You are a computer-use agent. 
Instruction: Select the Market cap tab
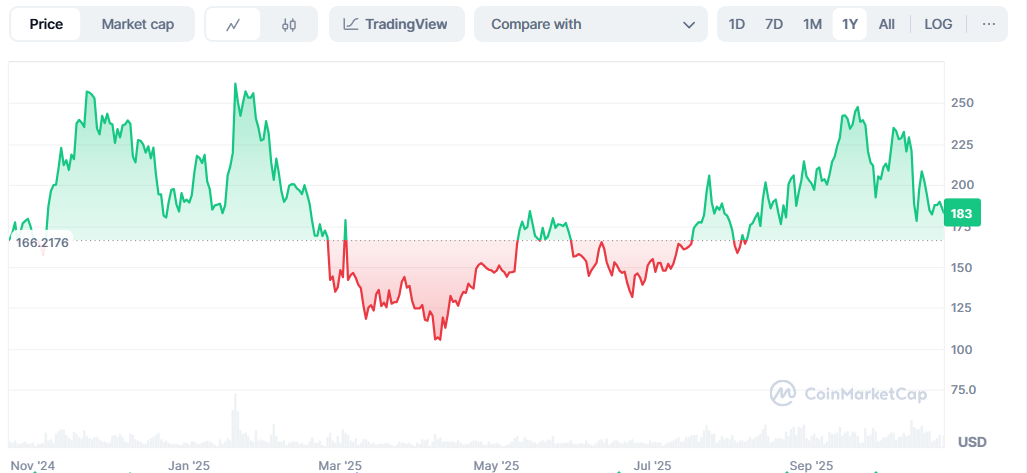click(137, 24)
